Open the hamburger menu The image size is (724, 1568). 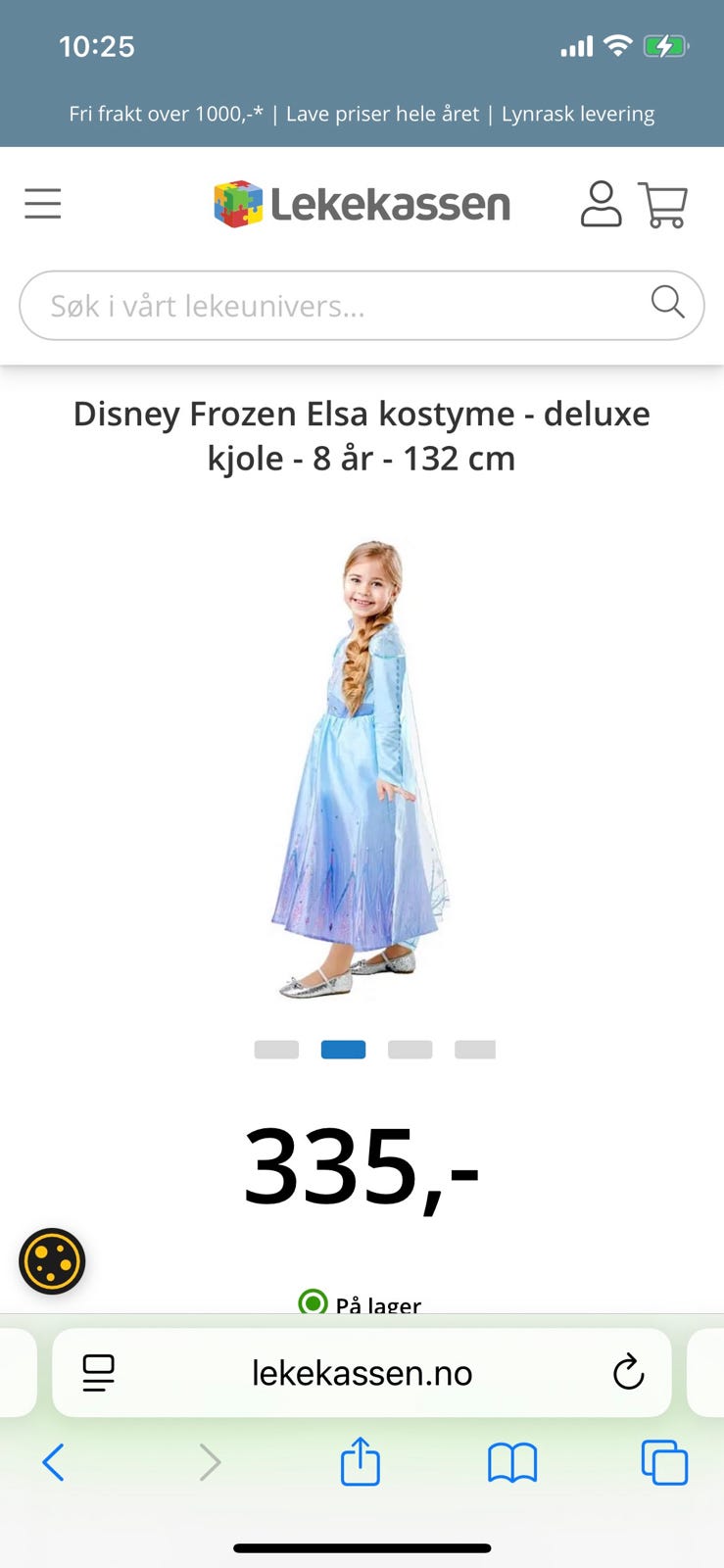[x=43, y=204]
